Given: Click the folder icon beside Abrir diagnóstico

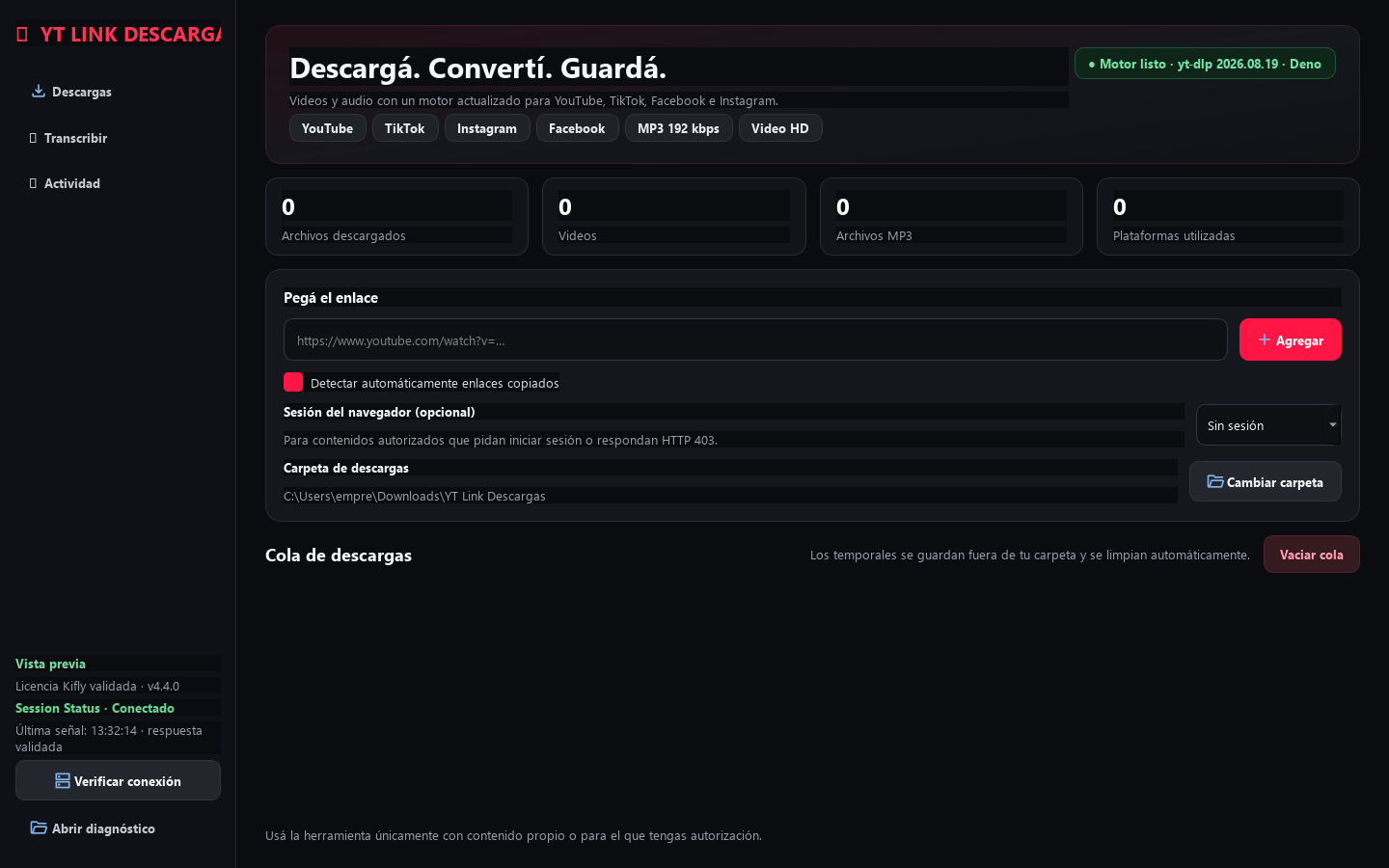Looking at the screenshot, I should pos(39,828).
